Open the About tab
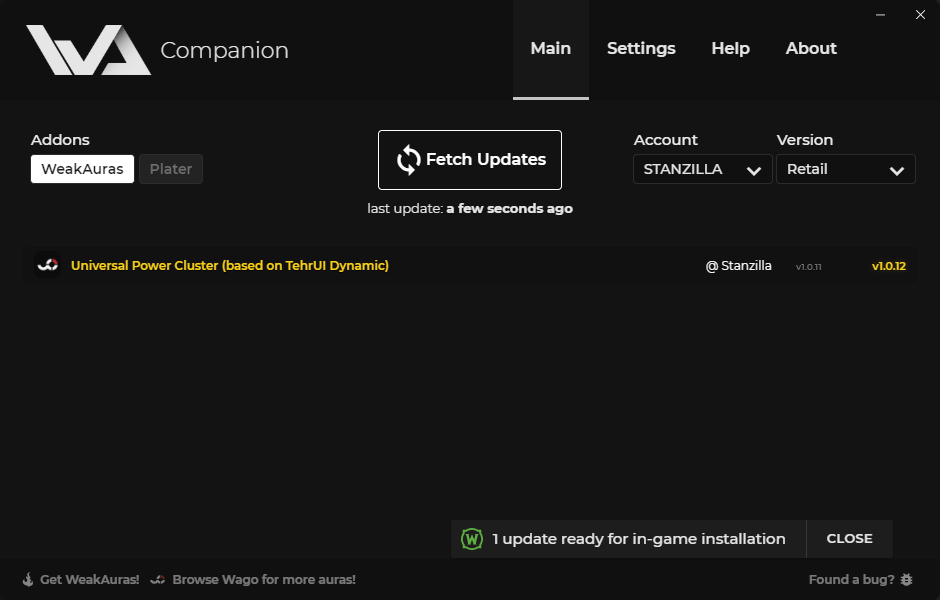Screen dimensions: 940x600 click(x=811, y=49)
